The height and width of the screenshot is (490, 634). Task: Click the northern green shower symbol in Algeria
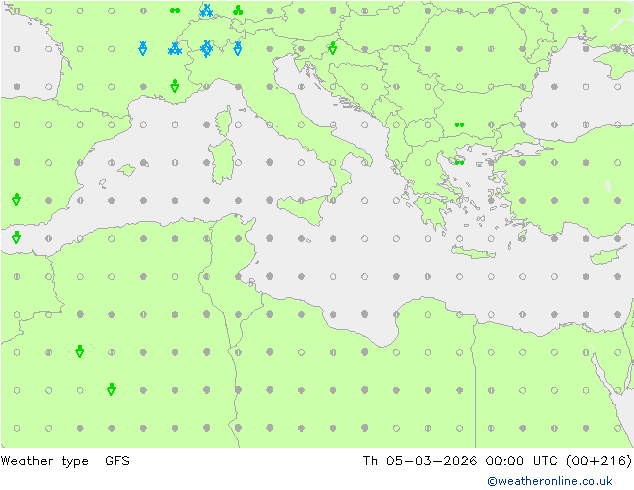(80, 352)
